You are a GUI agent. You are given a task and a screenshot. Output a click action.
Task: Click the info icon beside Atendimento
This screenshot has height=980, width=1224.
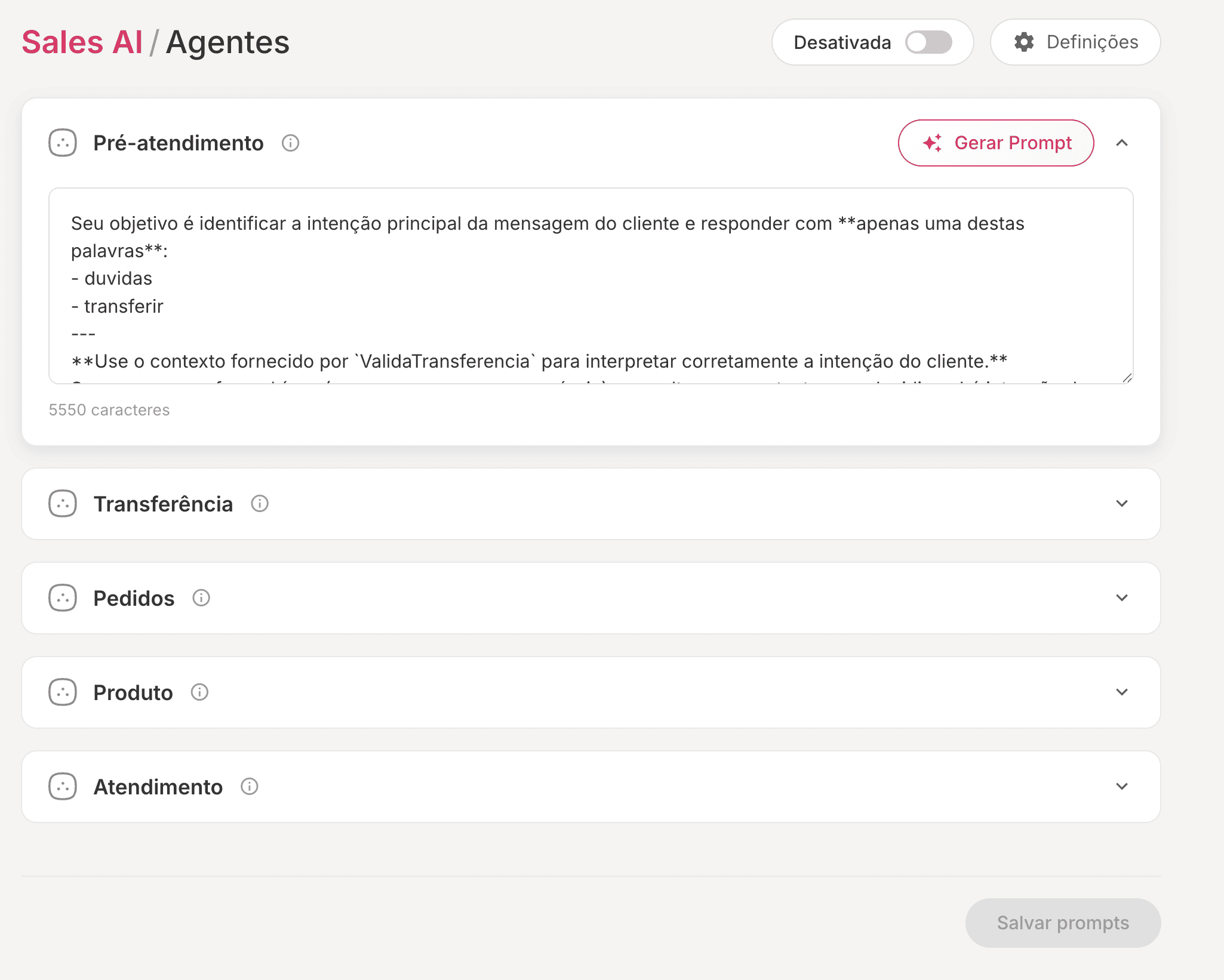tap(250, 787)
